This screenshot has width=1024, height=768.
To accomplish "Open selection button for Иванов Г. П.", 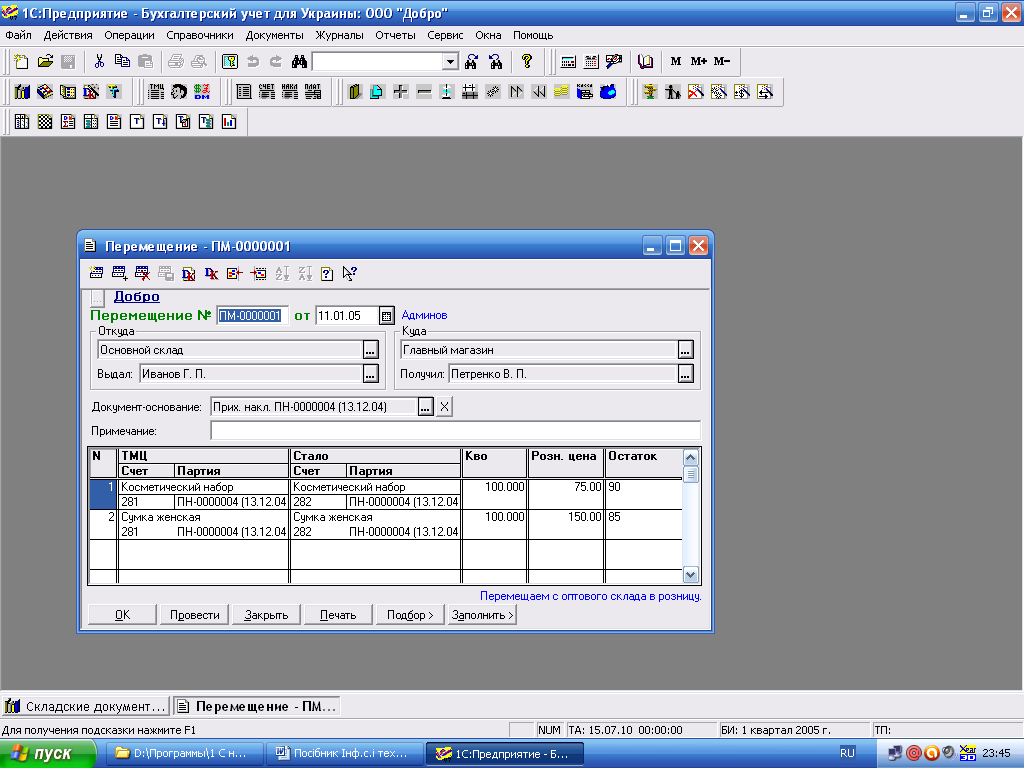I will [x=370, y=374].
